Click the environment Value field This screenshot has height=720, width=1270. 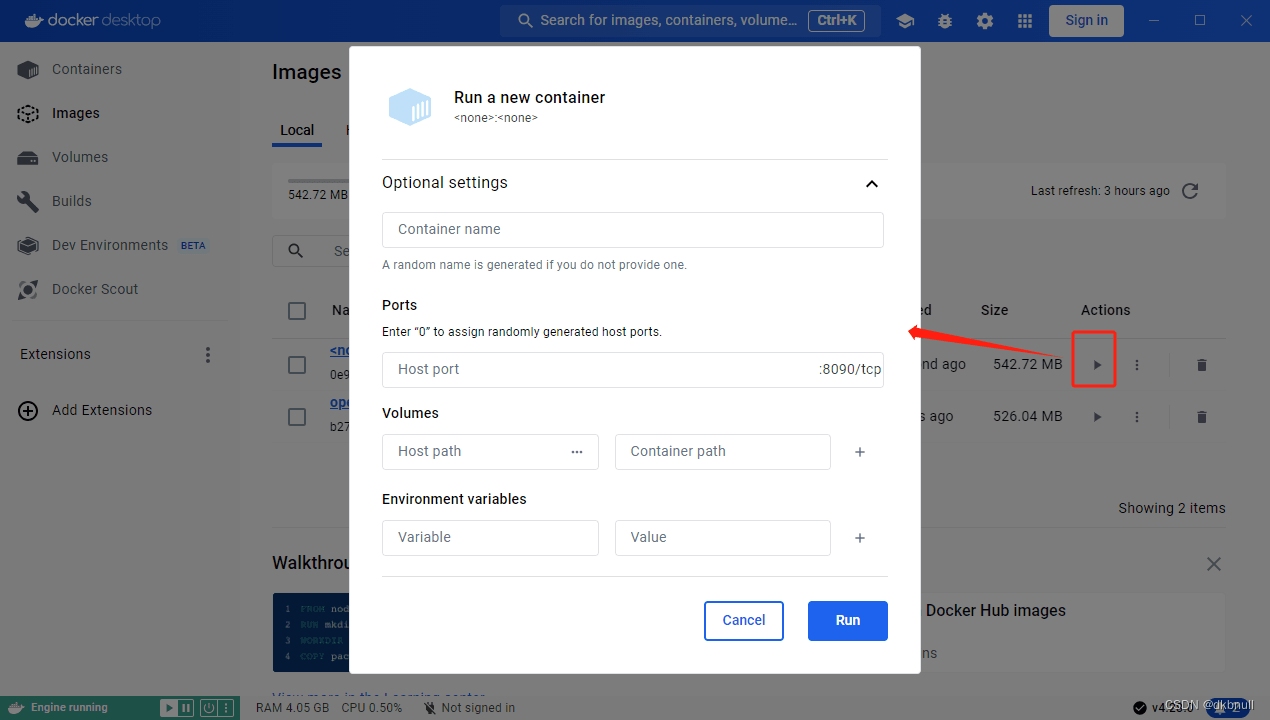pos(723,538)
